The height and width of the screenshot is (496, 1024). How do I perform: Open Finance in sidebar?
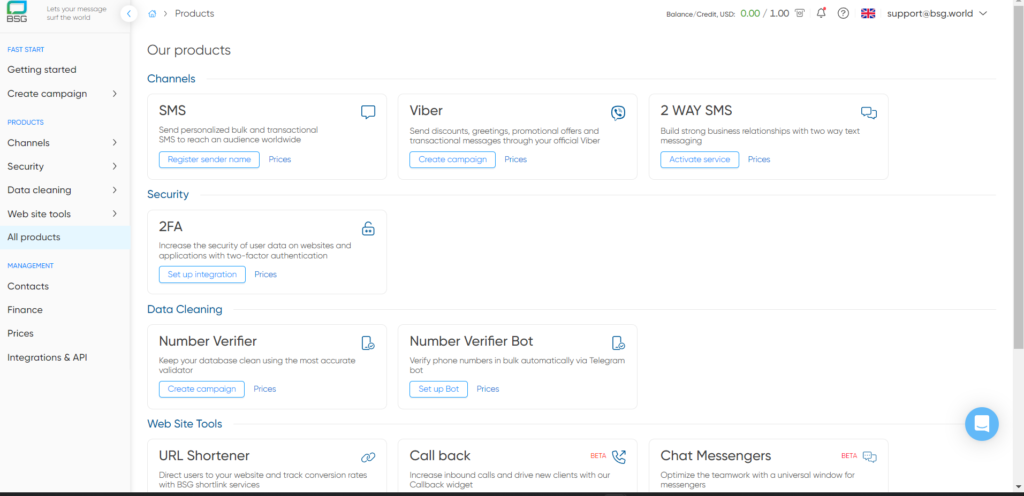[x=25, y=310]
